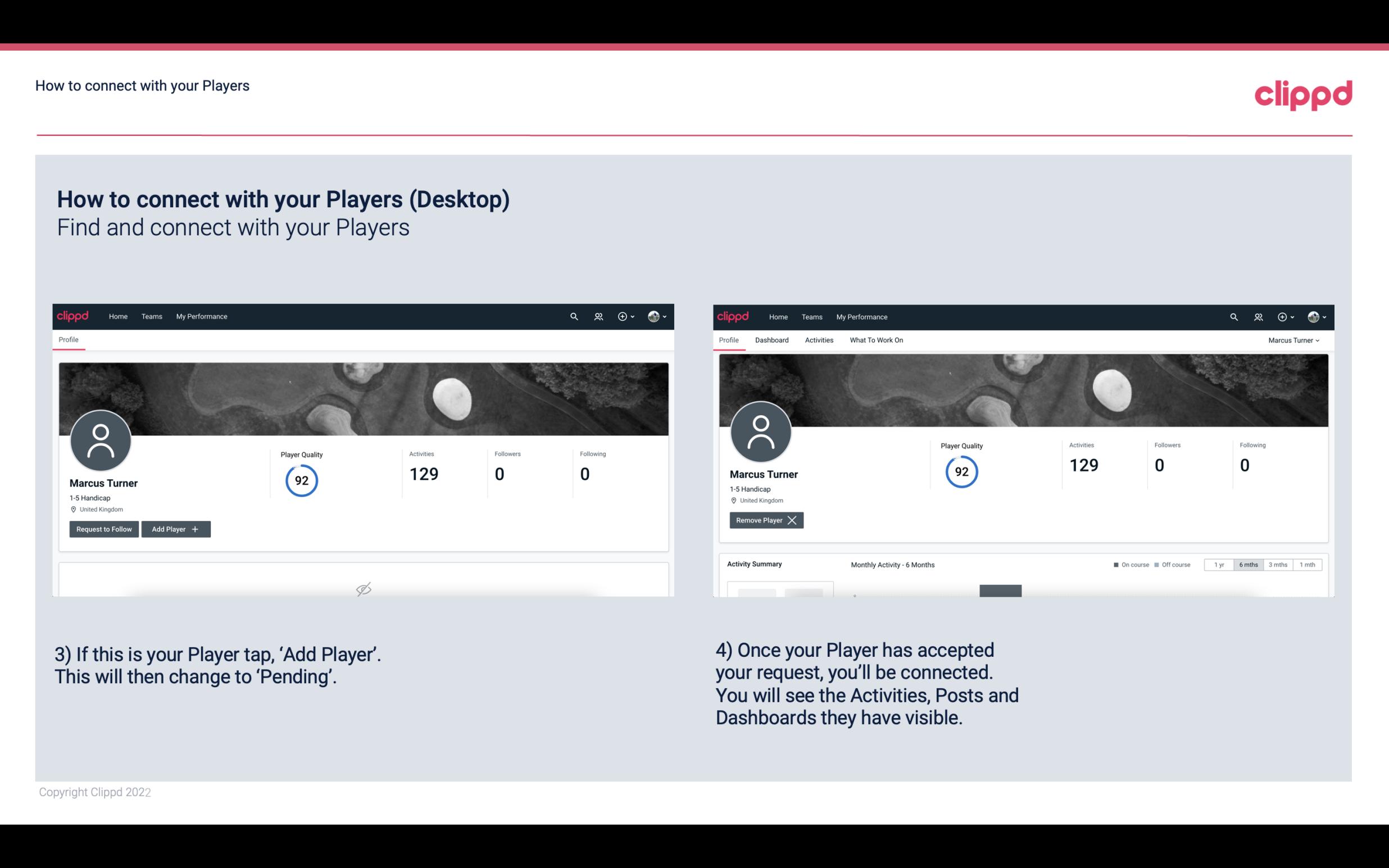
Task: Select the 'Teams' menu item in right panel
Action: click(x=811, y=317)
